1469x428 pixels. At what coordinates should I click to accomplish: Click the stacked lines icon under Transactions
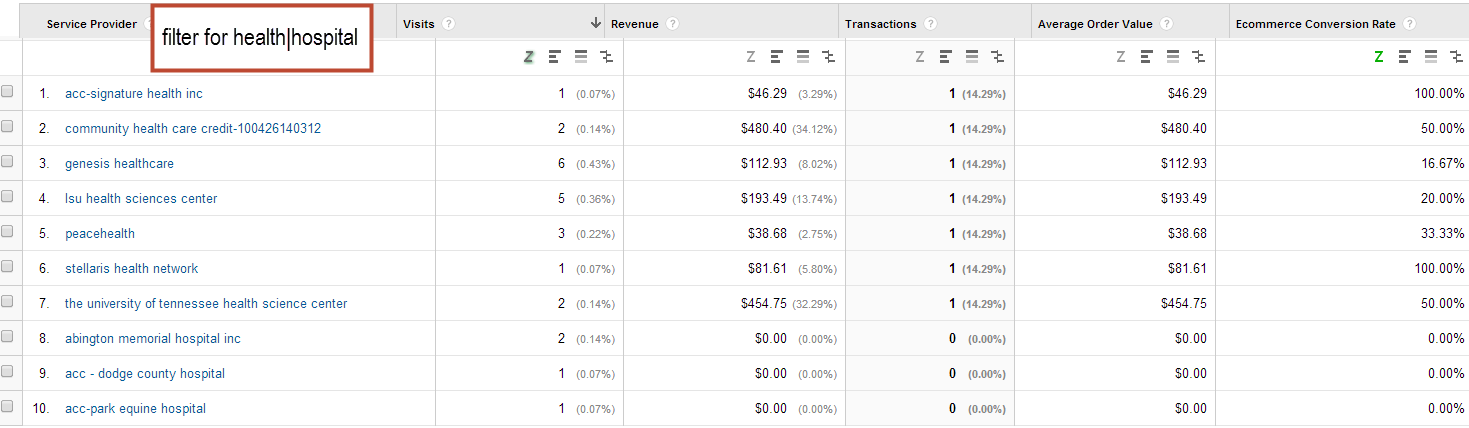tap(973, 57)
